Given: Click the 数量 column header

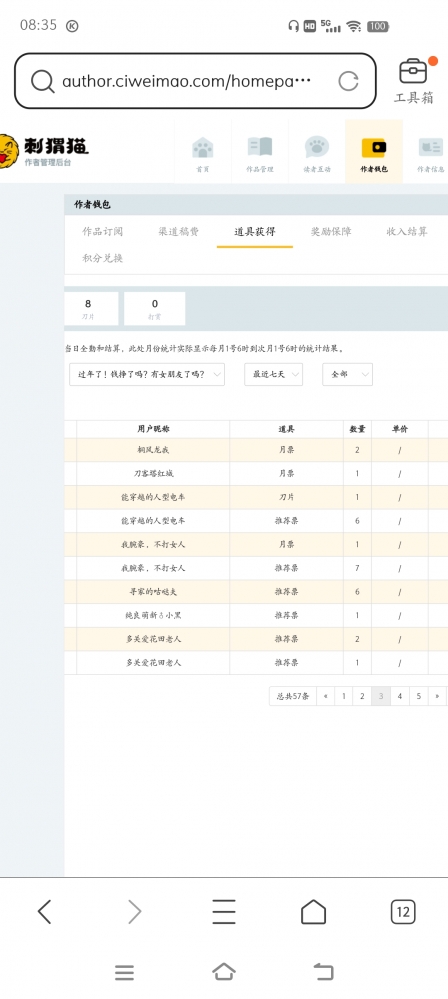Looking at the screenshot, I should (x=358, y=429).
